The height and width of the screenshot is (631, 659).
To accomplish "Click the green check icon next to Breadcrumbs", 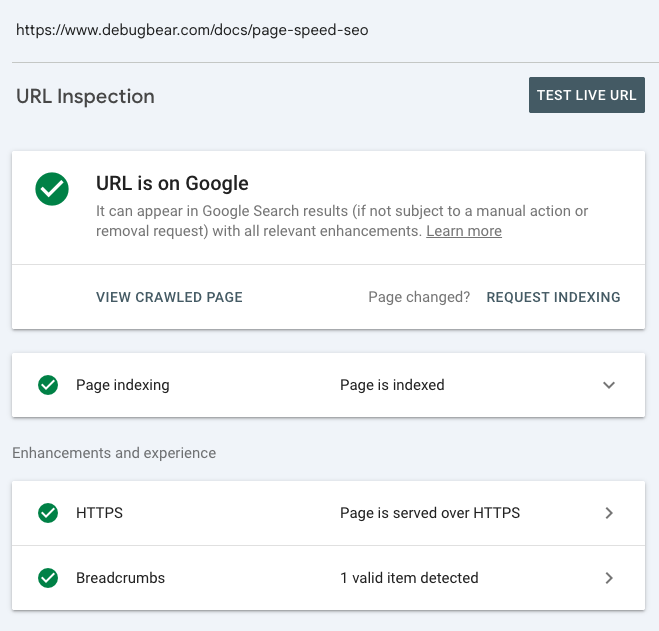I will tap(48, 578).
